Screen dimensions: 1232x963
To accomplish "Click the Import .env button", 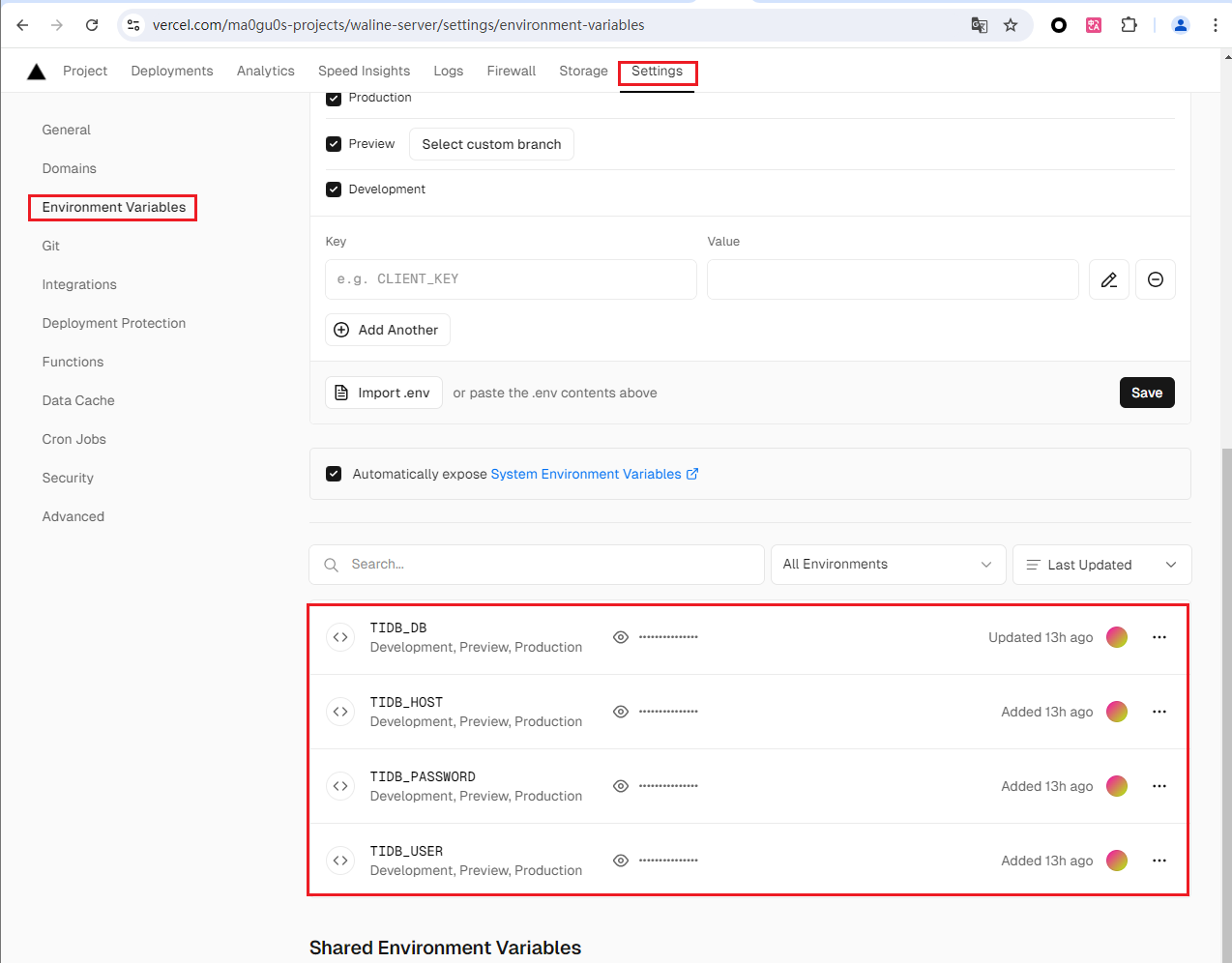I will [384, 393].
